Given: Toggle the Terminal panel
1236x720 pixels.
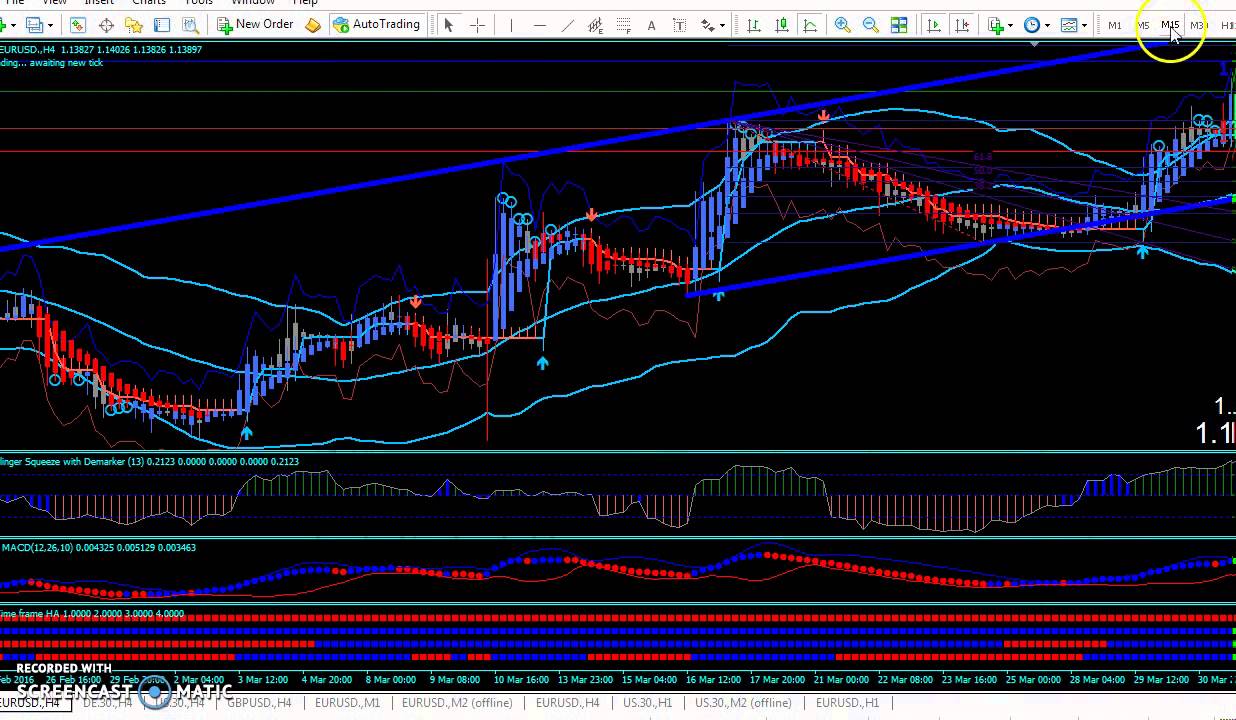Looking at the screenshot, I should 162,25.
